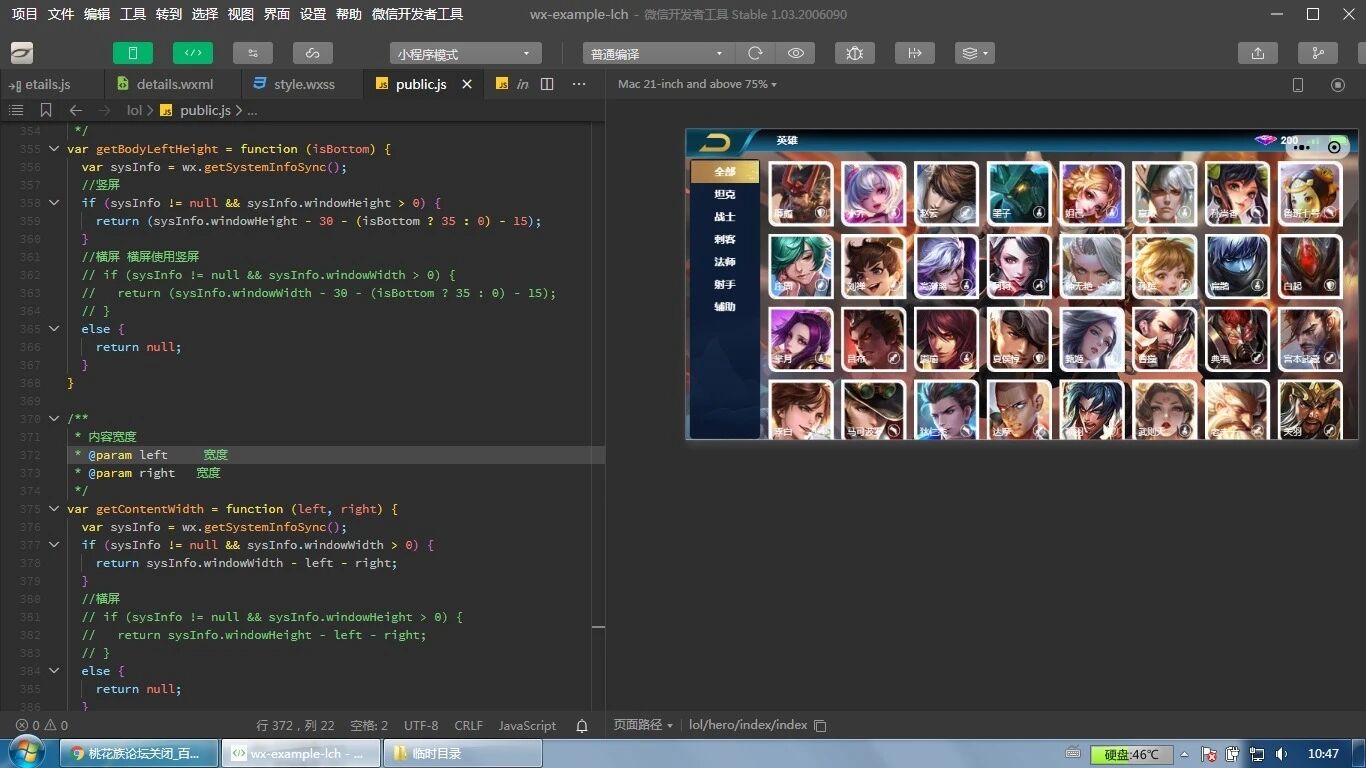Click the preview eye icon
The image size is (1366, 768).
(796, 53)
